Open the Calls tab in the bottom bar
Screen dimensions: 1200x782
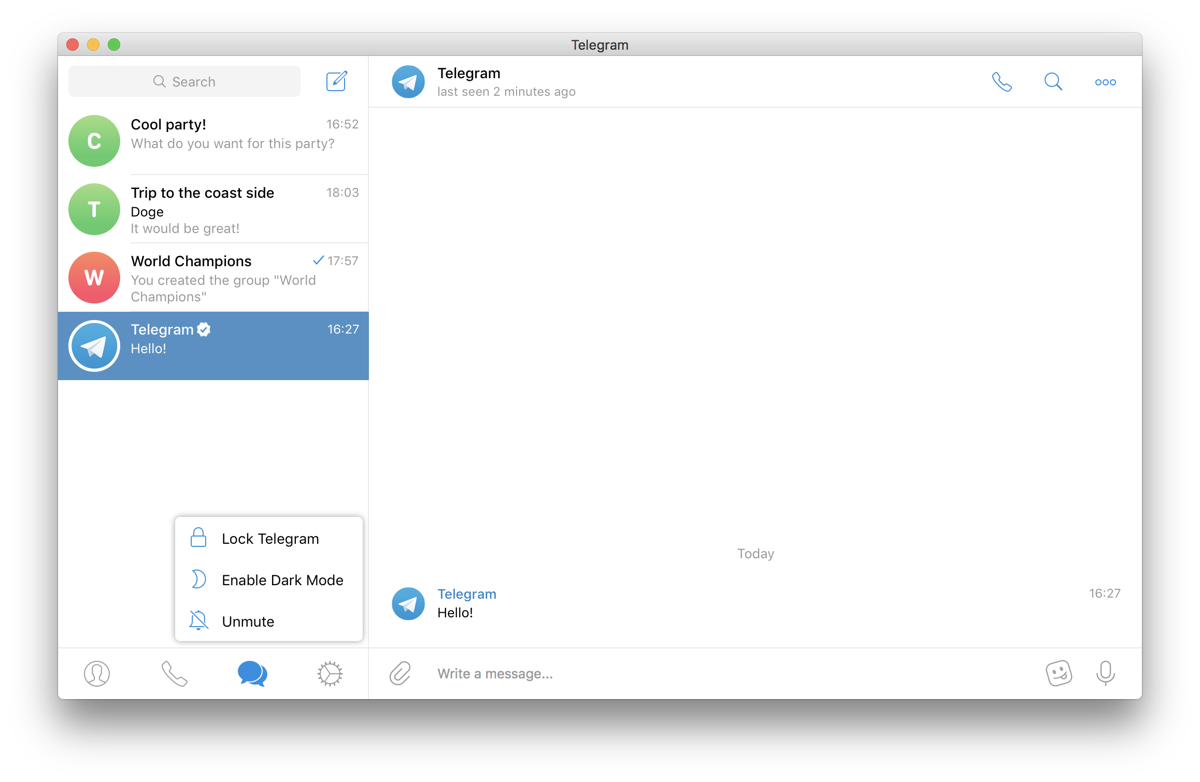tap(174, 674)
